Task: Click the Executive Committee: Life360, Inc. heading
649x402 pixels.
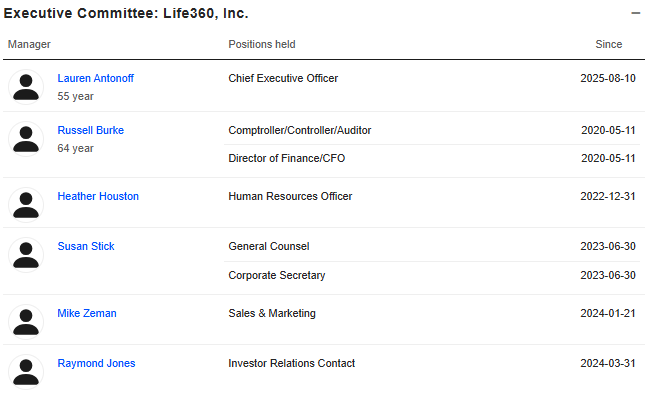Action: [126, 13]
